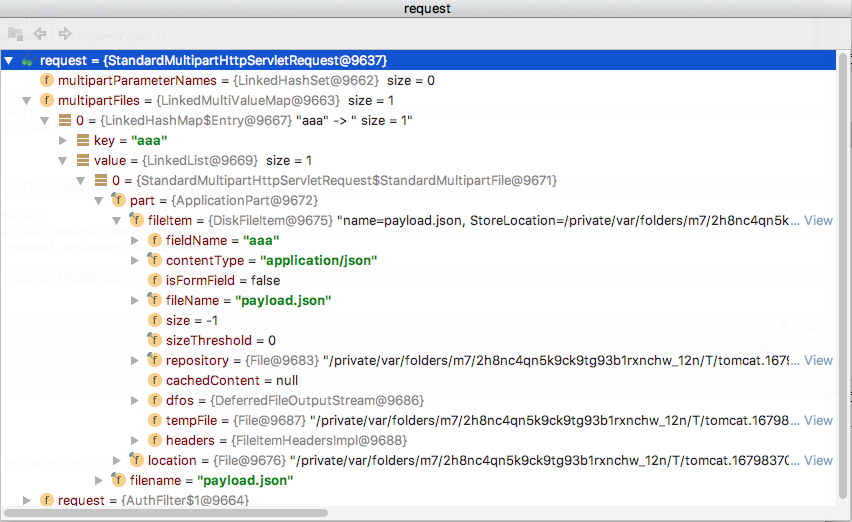The image size is (852, 522).
Task: Expand the key = "aaa" node
Action: point(63,141)
